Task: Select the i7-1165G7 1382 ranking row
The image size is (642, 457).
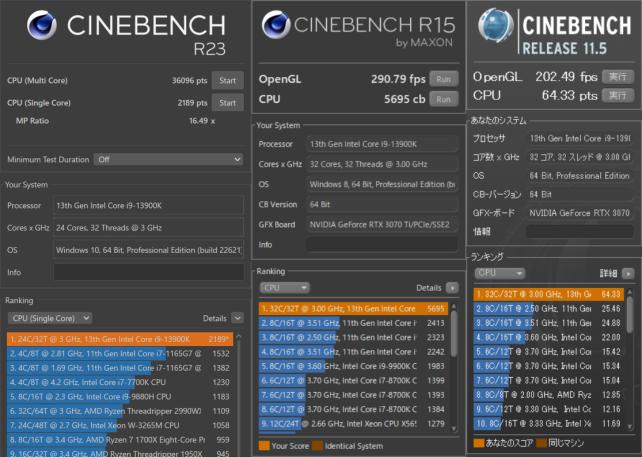Action: [x=120, y=368]
